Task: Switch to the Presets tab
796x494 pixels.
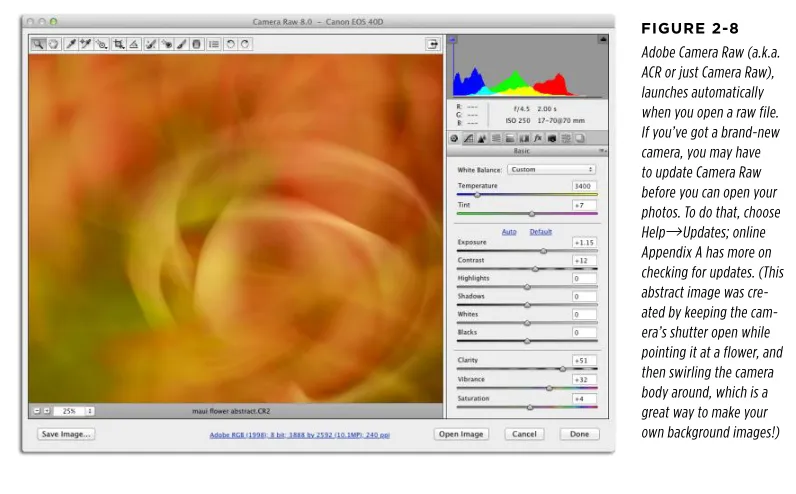Action: tap(566, 138)
